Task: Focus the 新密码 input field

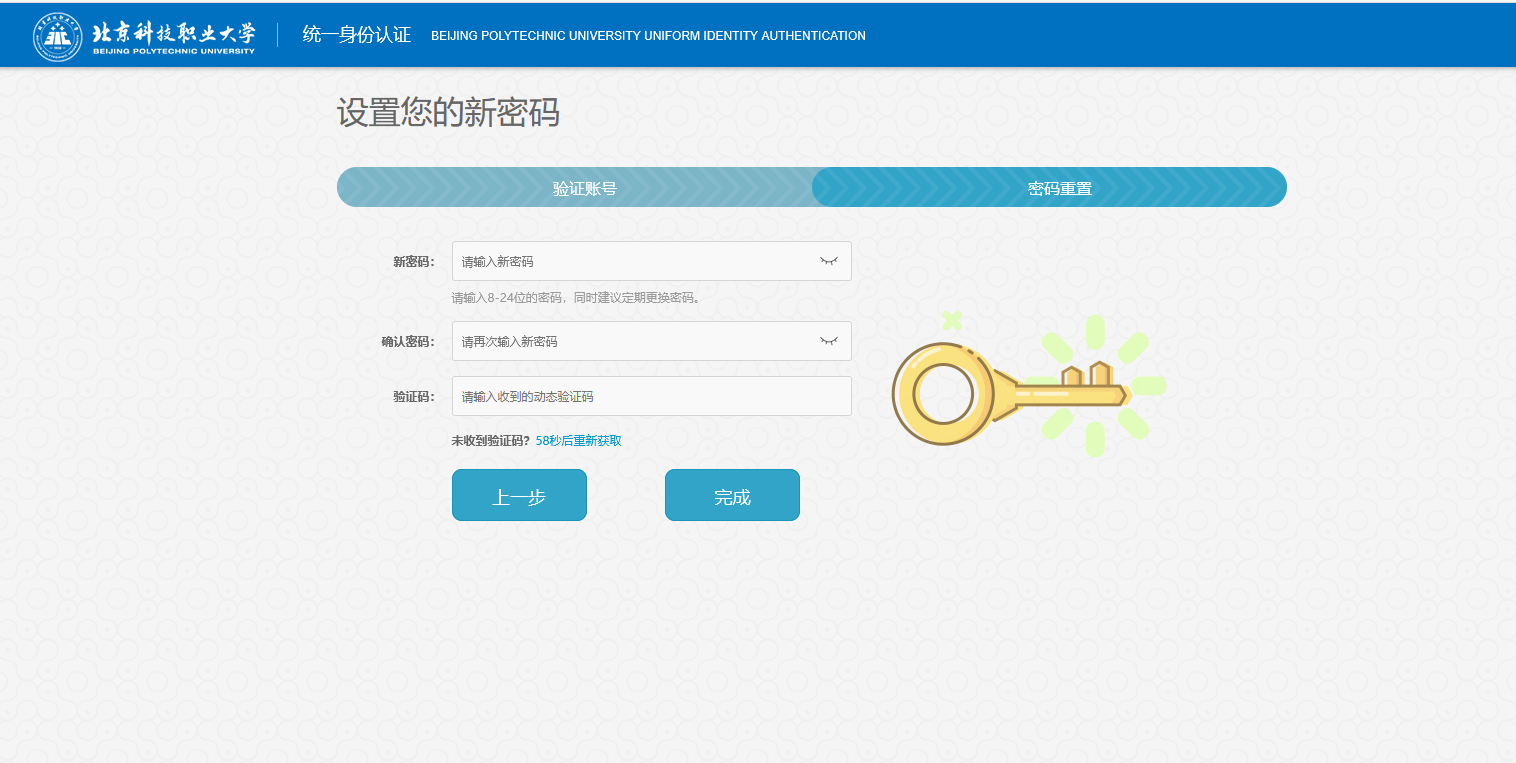Action: point(635,261)
